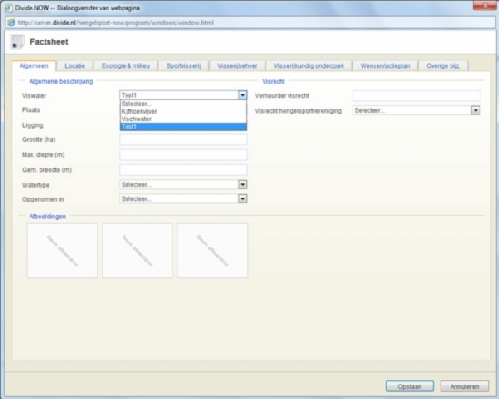Select the first empty image thumbnail placeholder

[x=62, y=250]
